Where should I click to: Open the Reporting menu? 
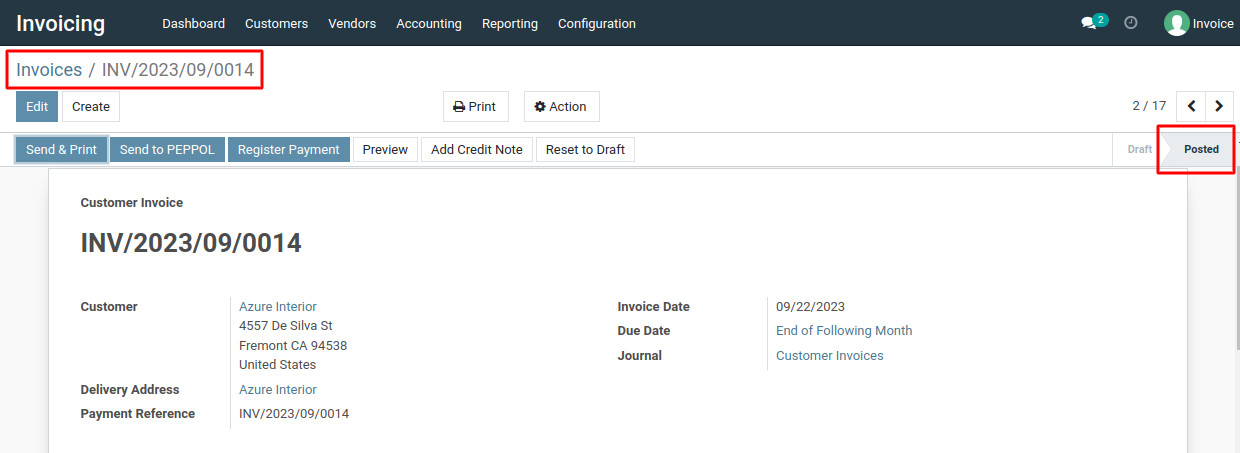(510, 23)
